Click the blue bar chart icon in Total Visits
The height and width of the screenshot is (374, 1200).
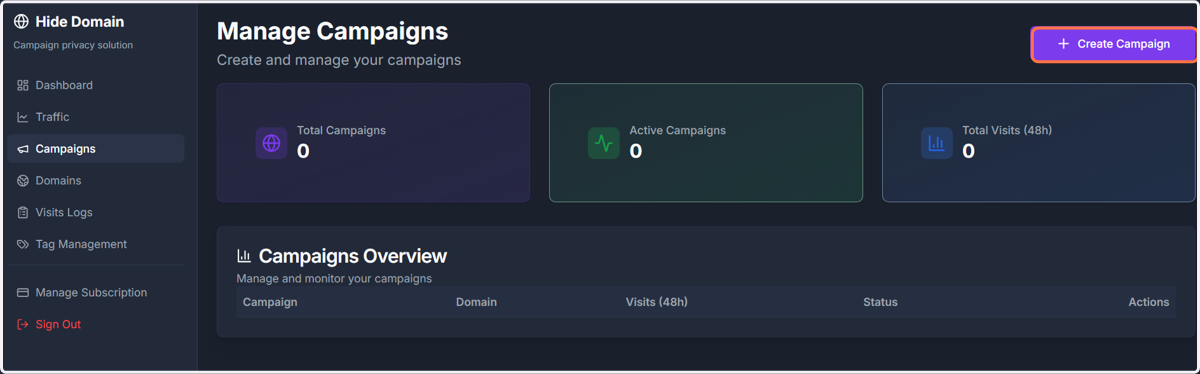point(937,143)
